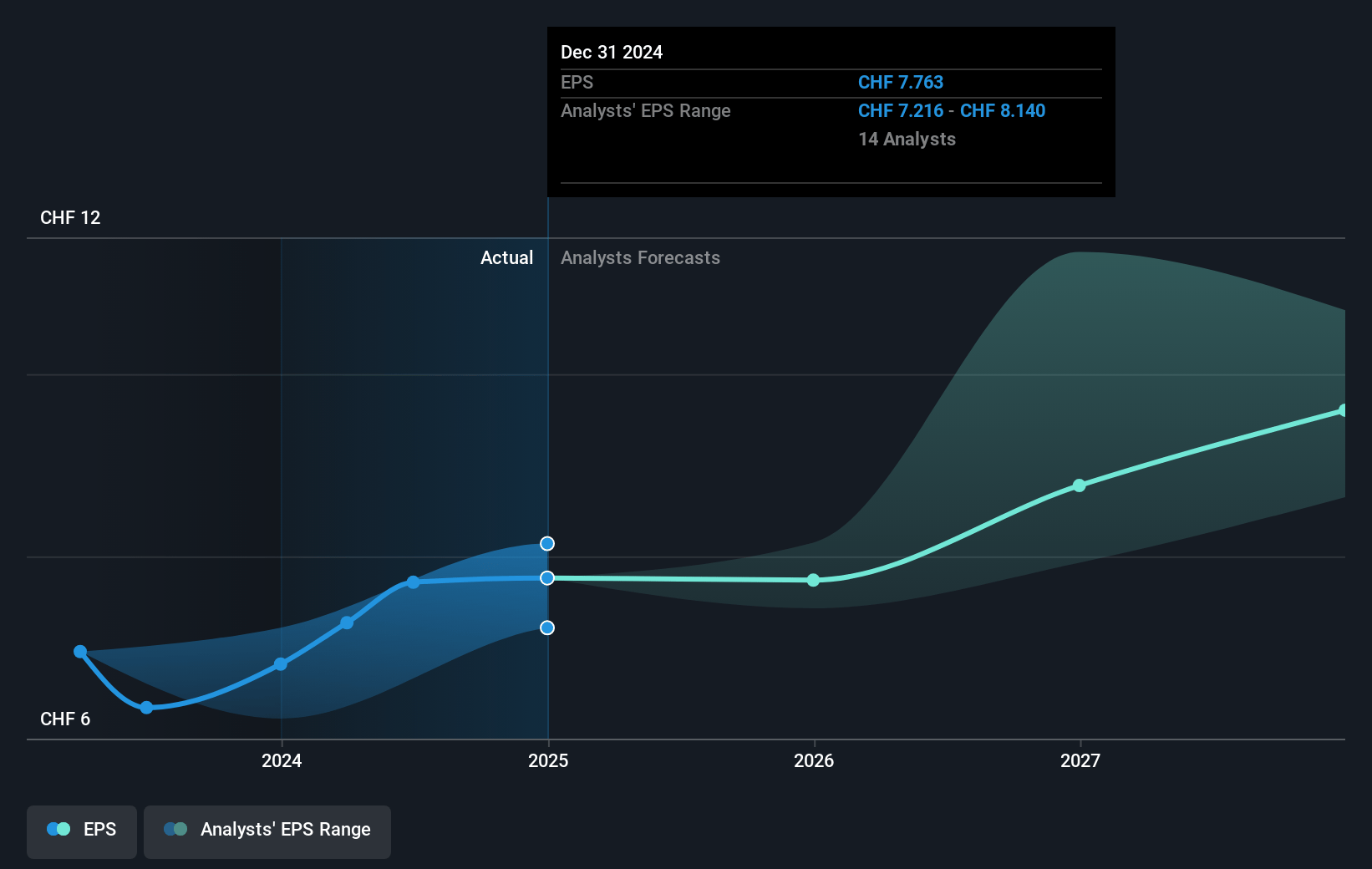The height and width of the screenshot is (869, 1372).
Task: Toggle the EPS legend button
Action: [x=82, y=831]
